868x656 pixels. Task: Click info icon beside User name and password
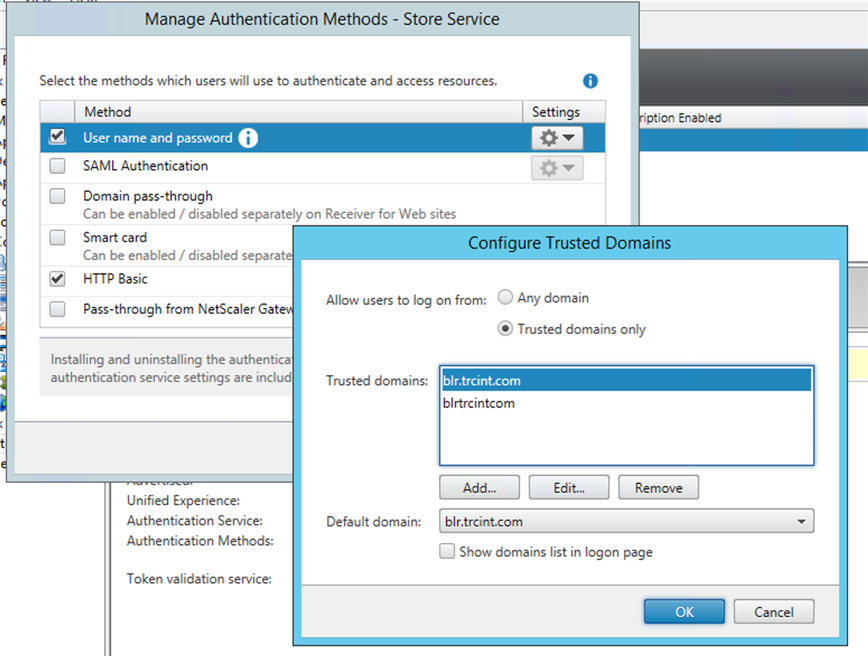[248, 138]
